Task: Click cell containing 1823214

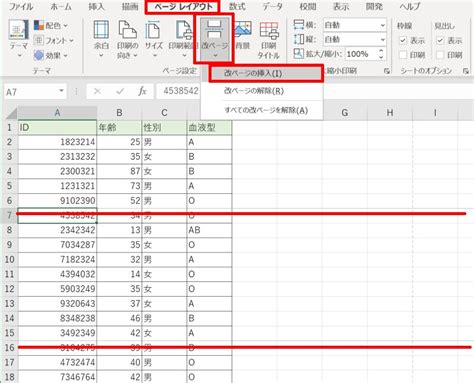Action: click(x=57, y=142)
